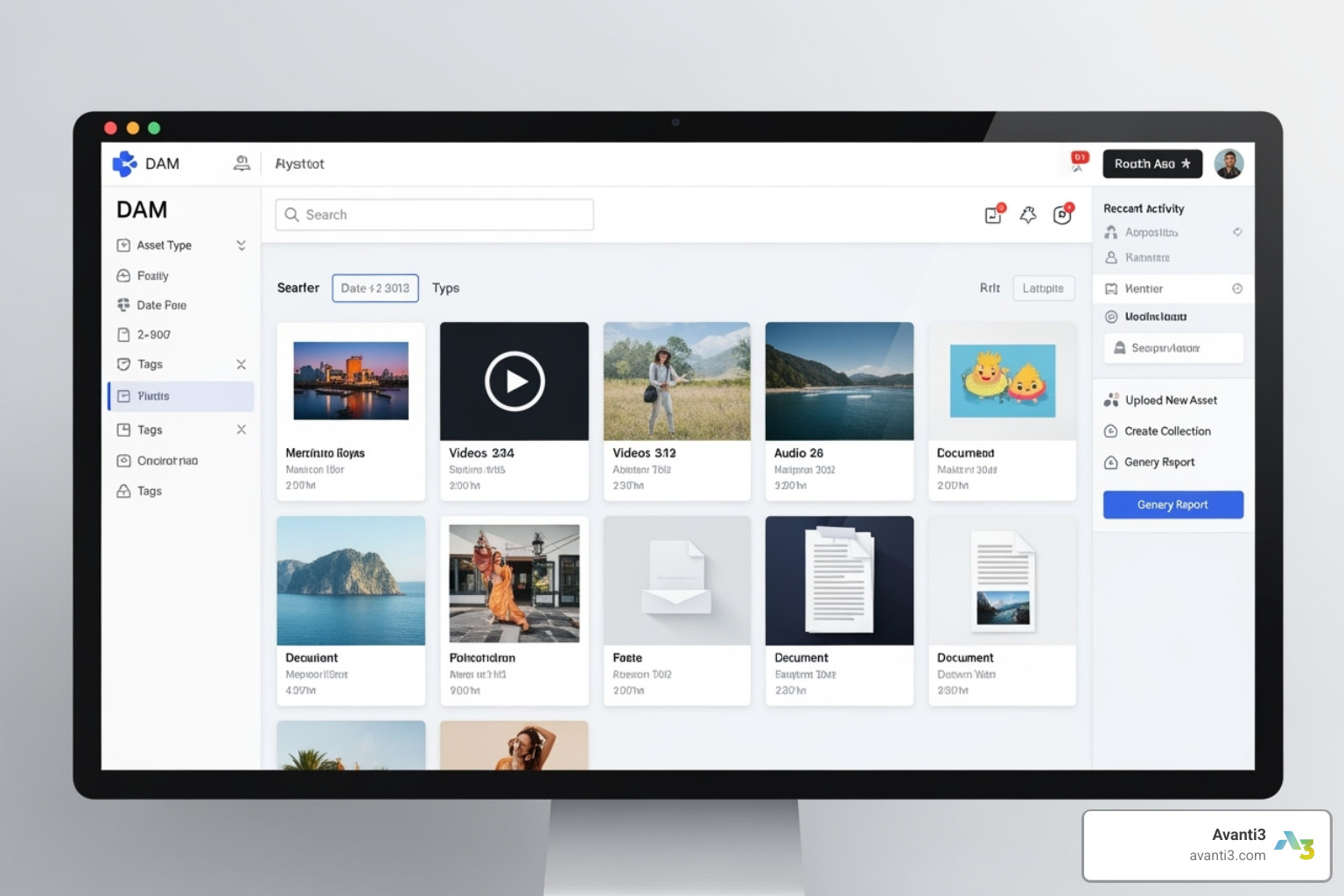Toggle the circle icon beside Hentier
The width and height of the screenshot is (1344, 896).
coord(1237,289)
